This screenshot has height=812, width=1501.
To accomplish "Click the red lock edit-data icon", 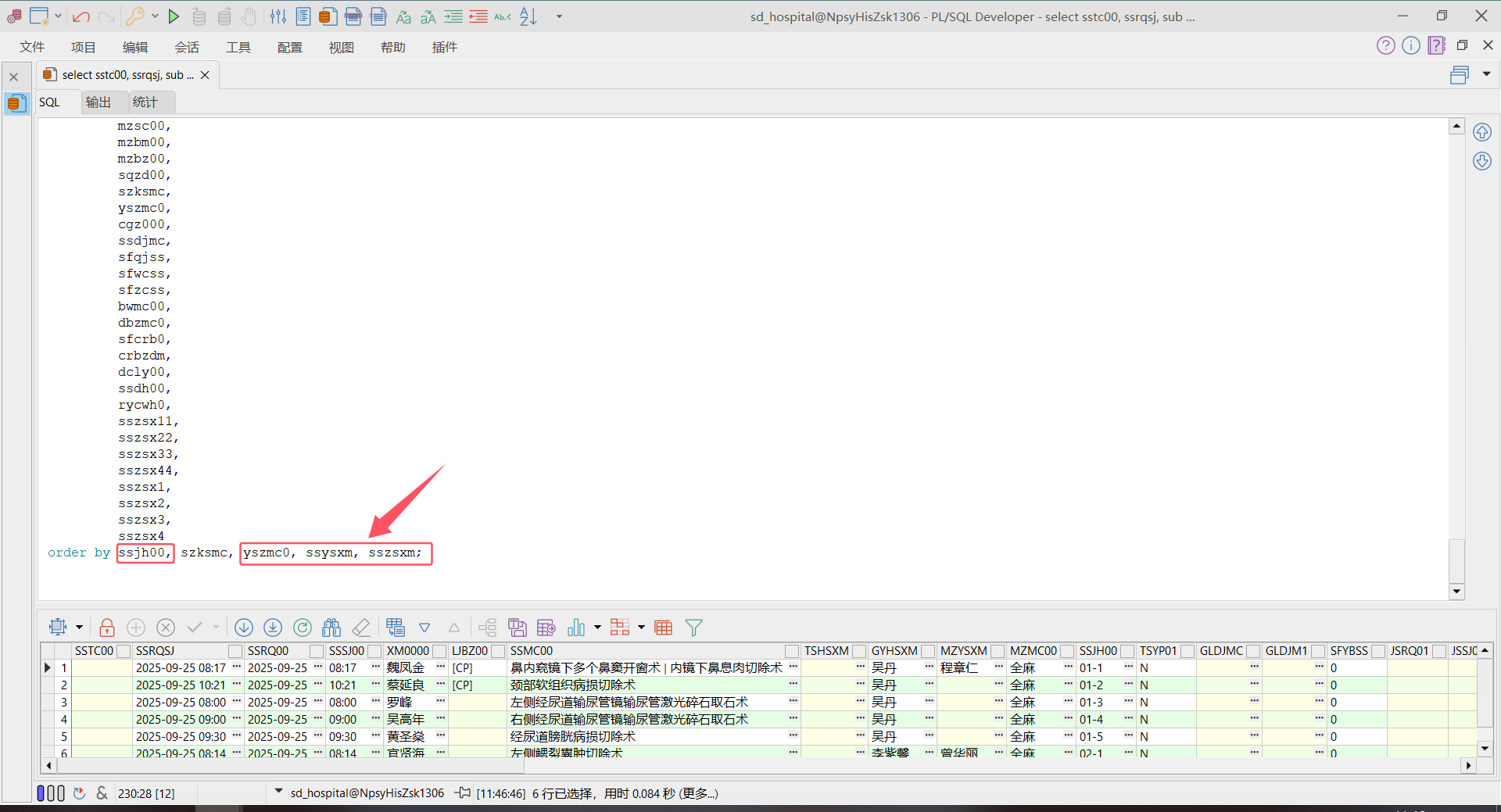I will (x=107, y=628).
